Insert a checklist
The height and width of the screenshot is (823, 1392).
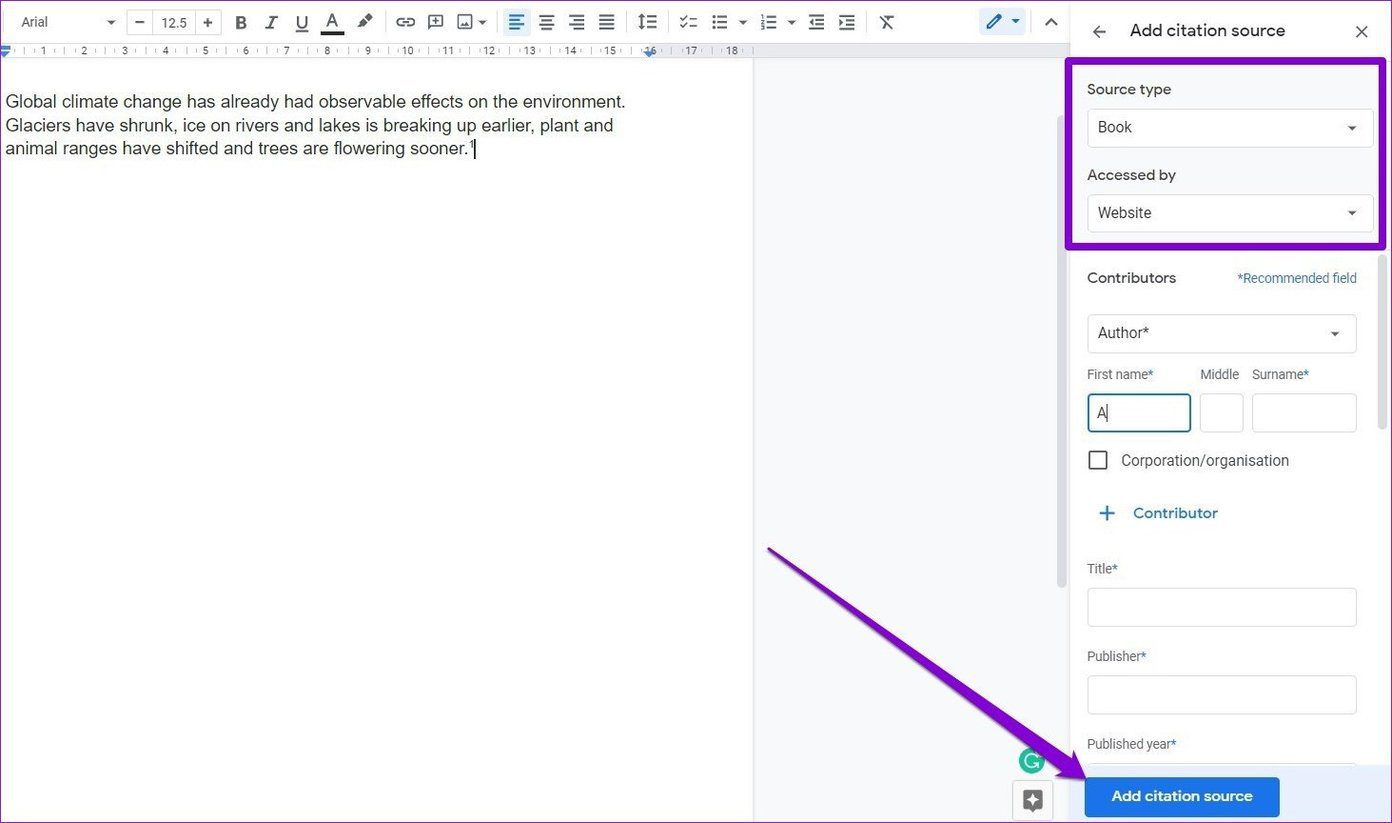pos(688,22)
